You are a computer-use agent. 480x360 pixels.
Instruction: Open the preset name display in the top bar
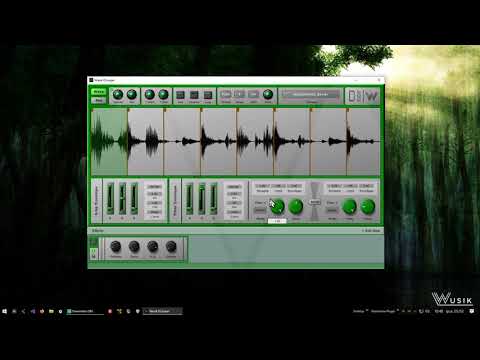311,94
